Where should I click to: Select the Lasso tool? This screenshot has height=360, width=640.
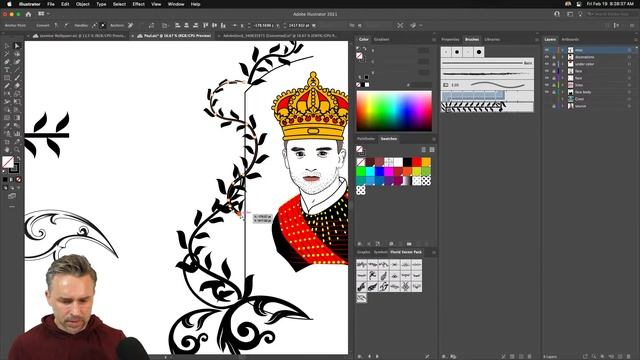tap(17, 54)
